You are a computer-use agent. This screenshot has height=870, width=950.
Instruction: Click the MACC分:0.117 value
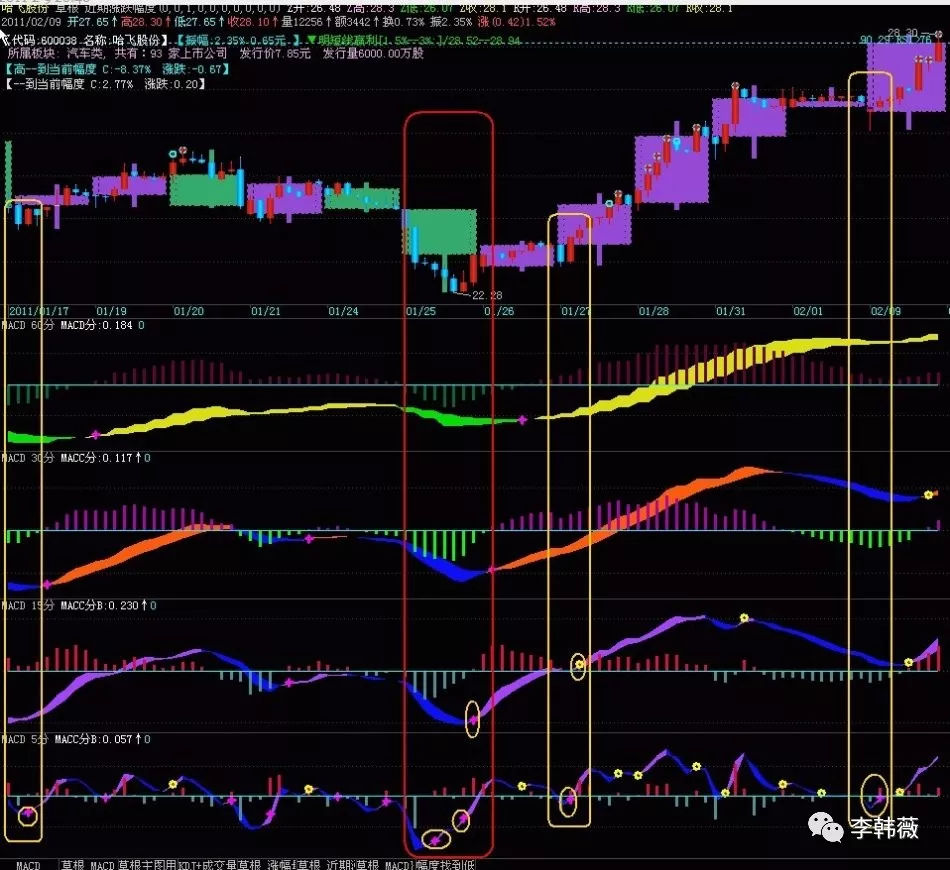pos(96,458)
